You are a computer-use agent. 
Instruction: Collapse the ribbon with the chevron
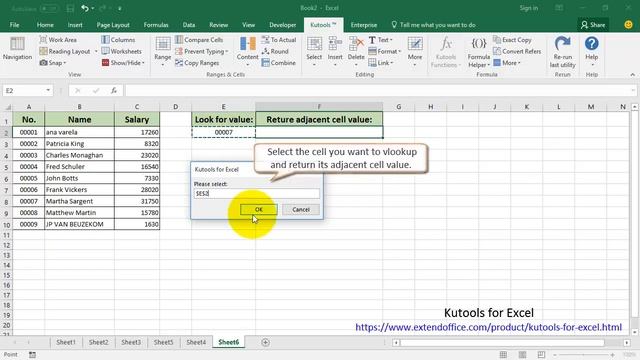click(633, 75)
